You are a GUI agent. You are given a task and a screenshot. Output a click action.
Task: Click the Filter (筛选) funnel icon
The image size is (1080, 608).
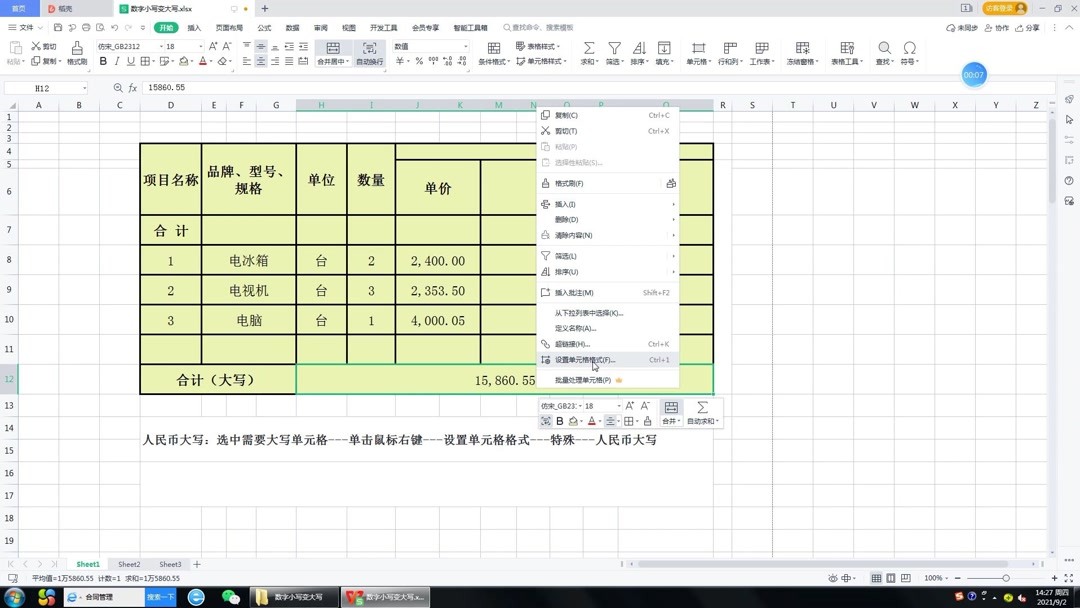613,49
